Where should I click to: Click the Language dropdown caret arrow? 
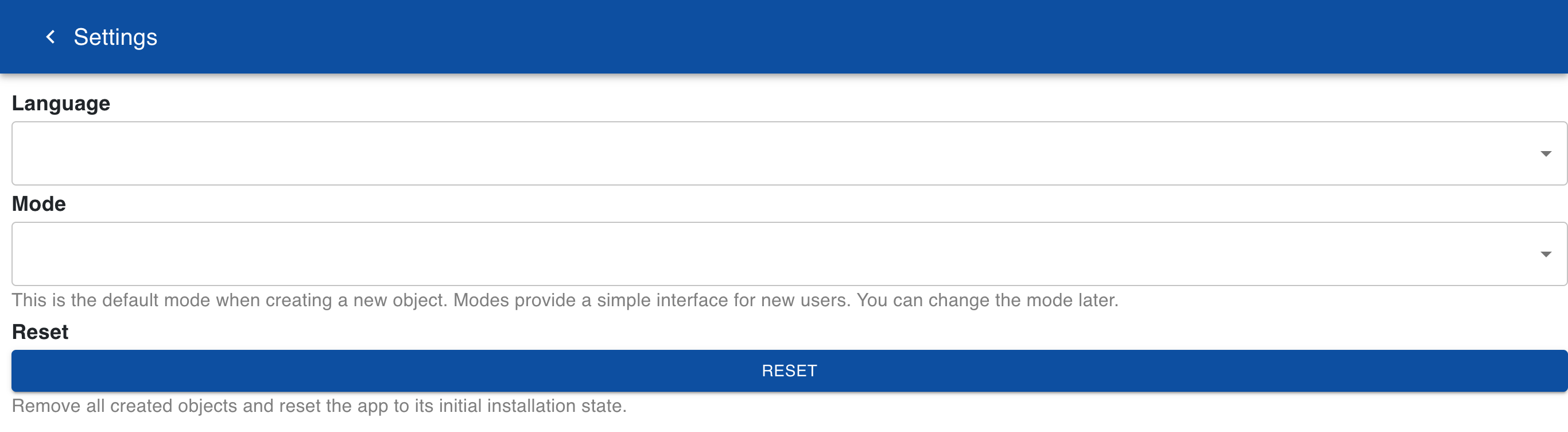pyautogui.click(x=1545, y=153)
